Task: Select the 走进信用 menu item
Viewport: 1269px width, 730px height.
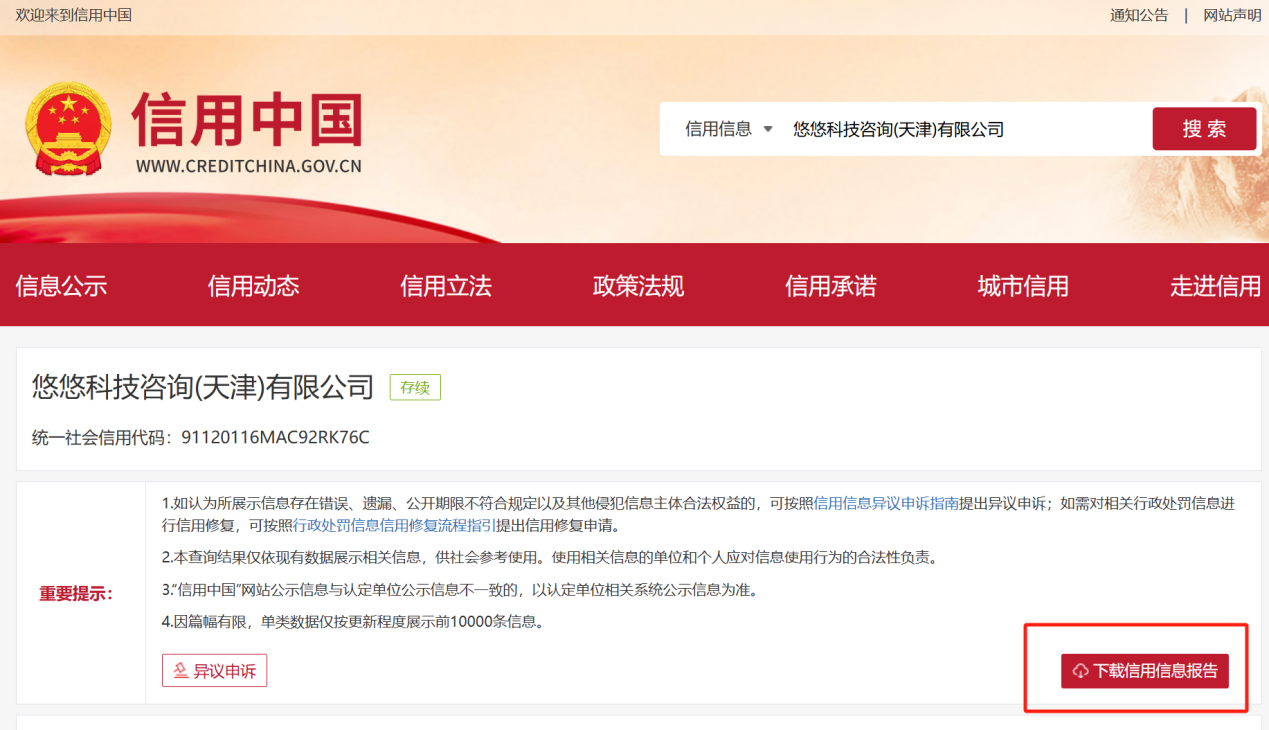Action: [1215, 286]
